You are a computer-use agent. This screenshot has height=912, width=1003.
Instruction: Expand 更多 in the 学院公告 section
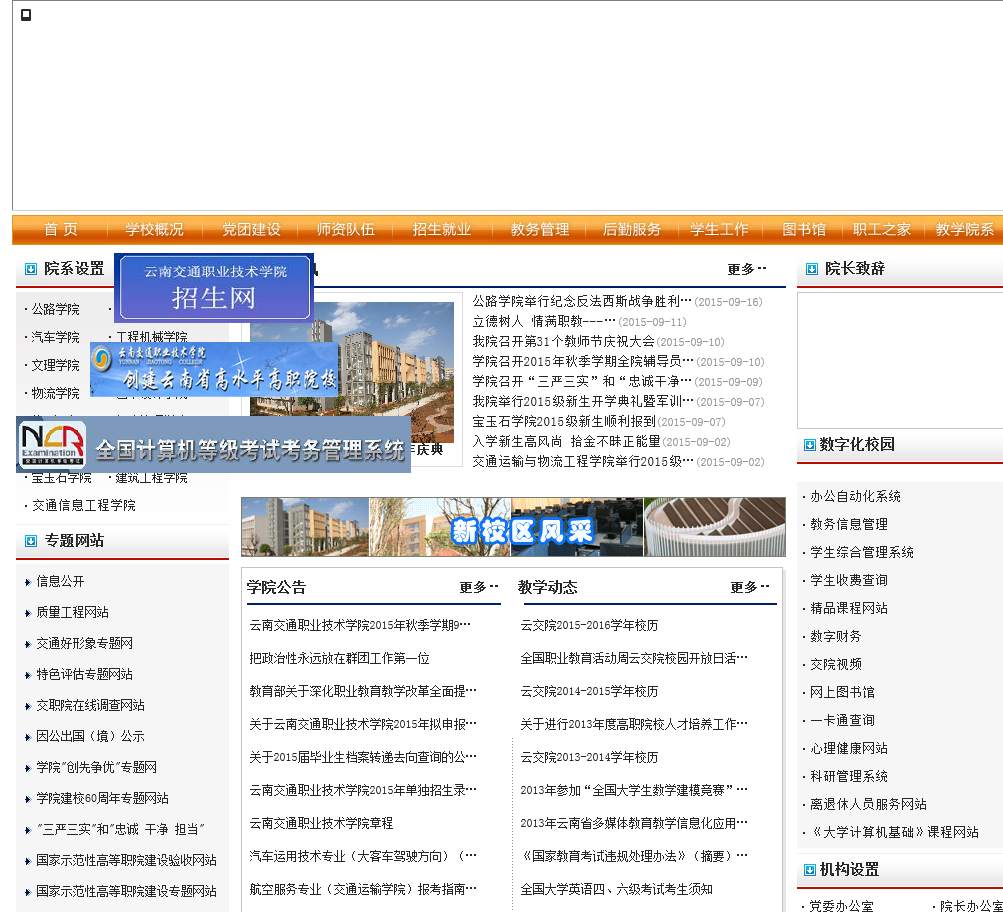point(479,587)
